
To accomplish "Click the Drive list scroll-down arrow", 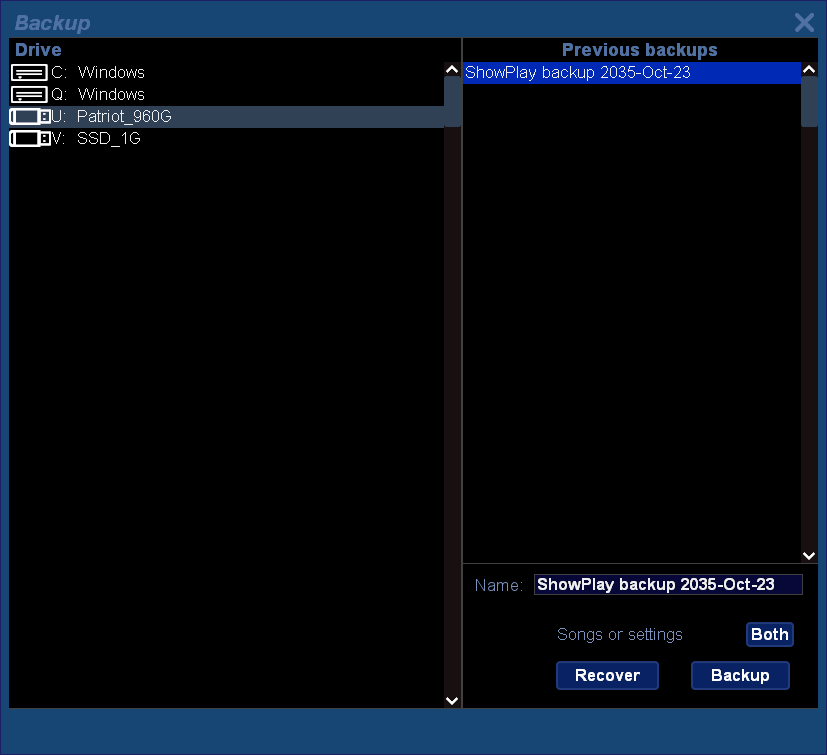I will point(452,701).
